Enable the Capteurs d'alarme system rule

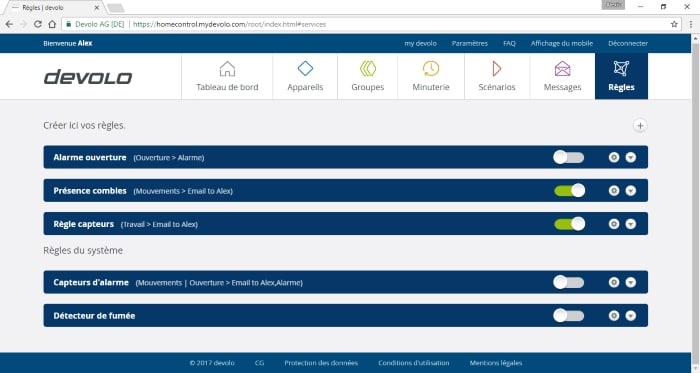[568, 282]
